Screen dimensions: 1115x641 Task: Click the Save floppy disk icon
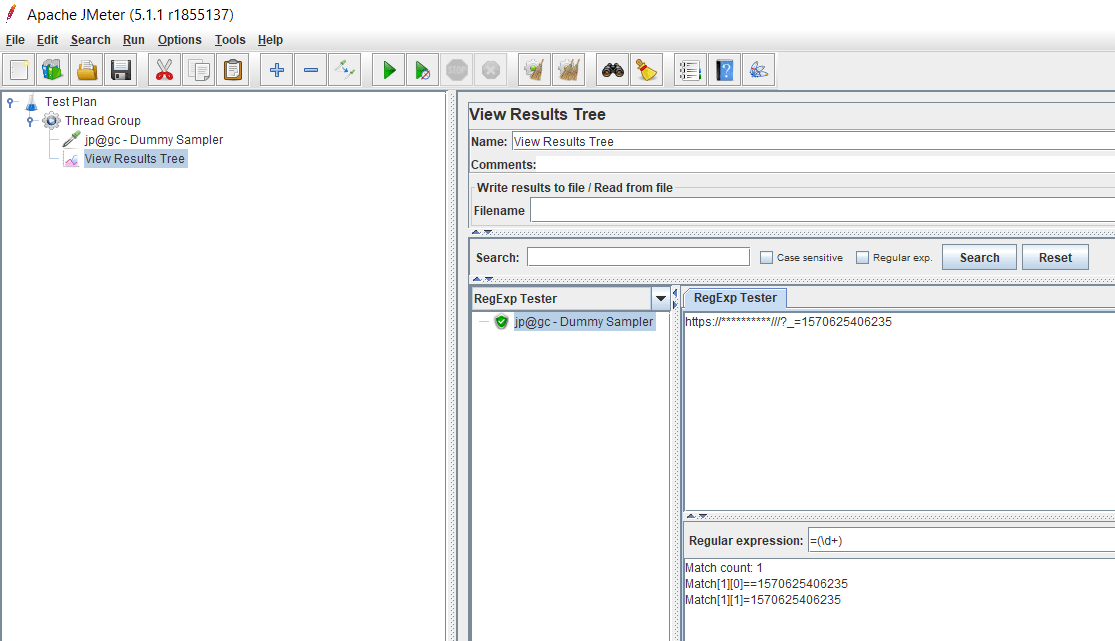121,70
